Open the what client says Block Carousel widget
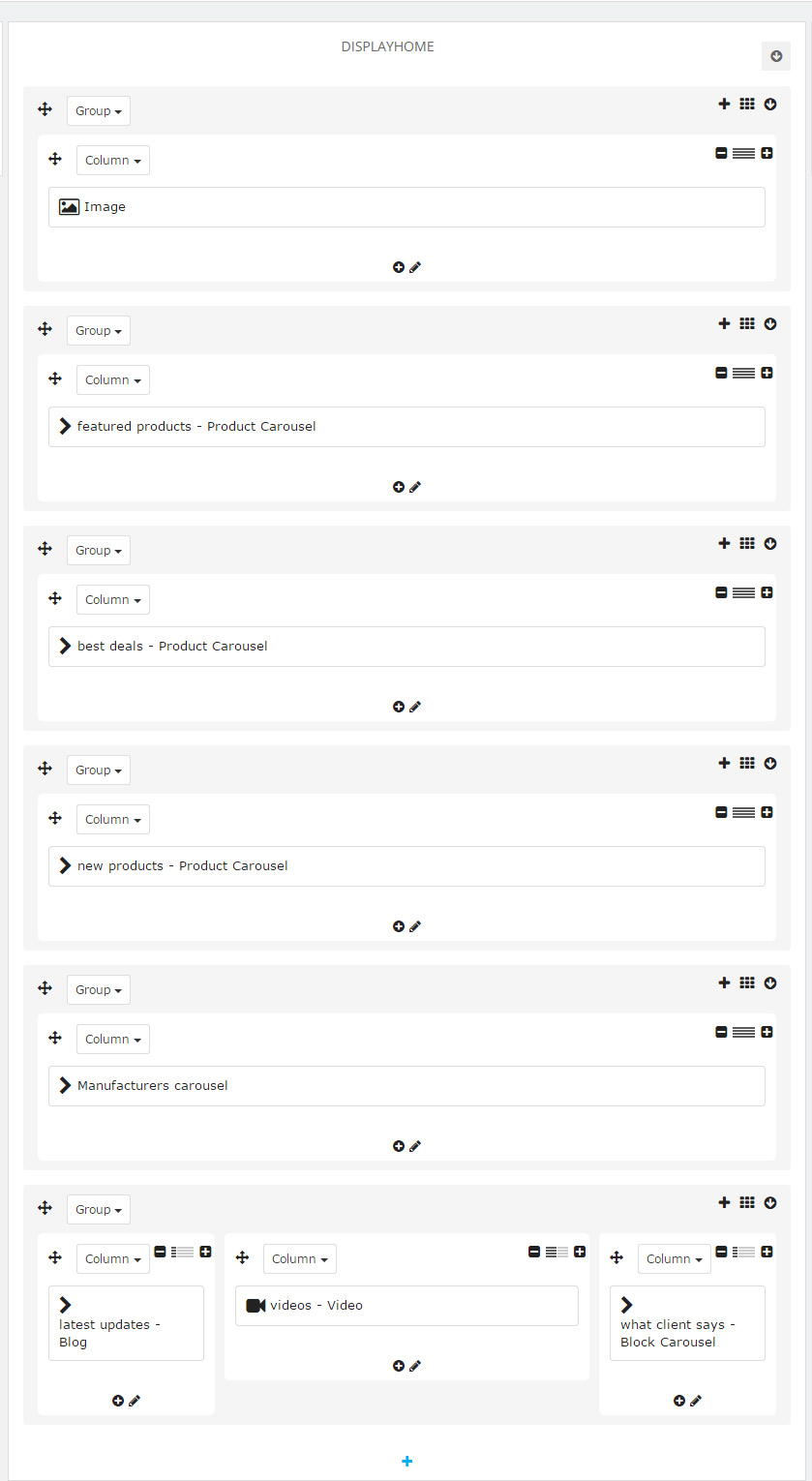Viewport: 812px width, 1481px height. [687, 1323]
